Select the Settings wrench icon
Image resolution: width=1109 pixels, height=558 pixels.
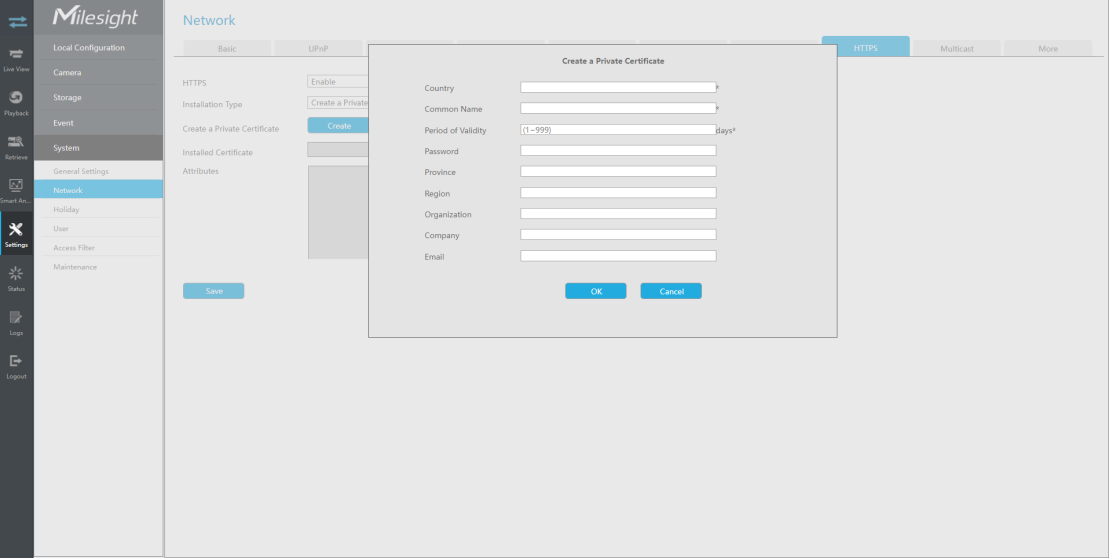16,229
